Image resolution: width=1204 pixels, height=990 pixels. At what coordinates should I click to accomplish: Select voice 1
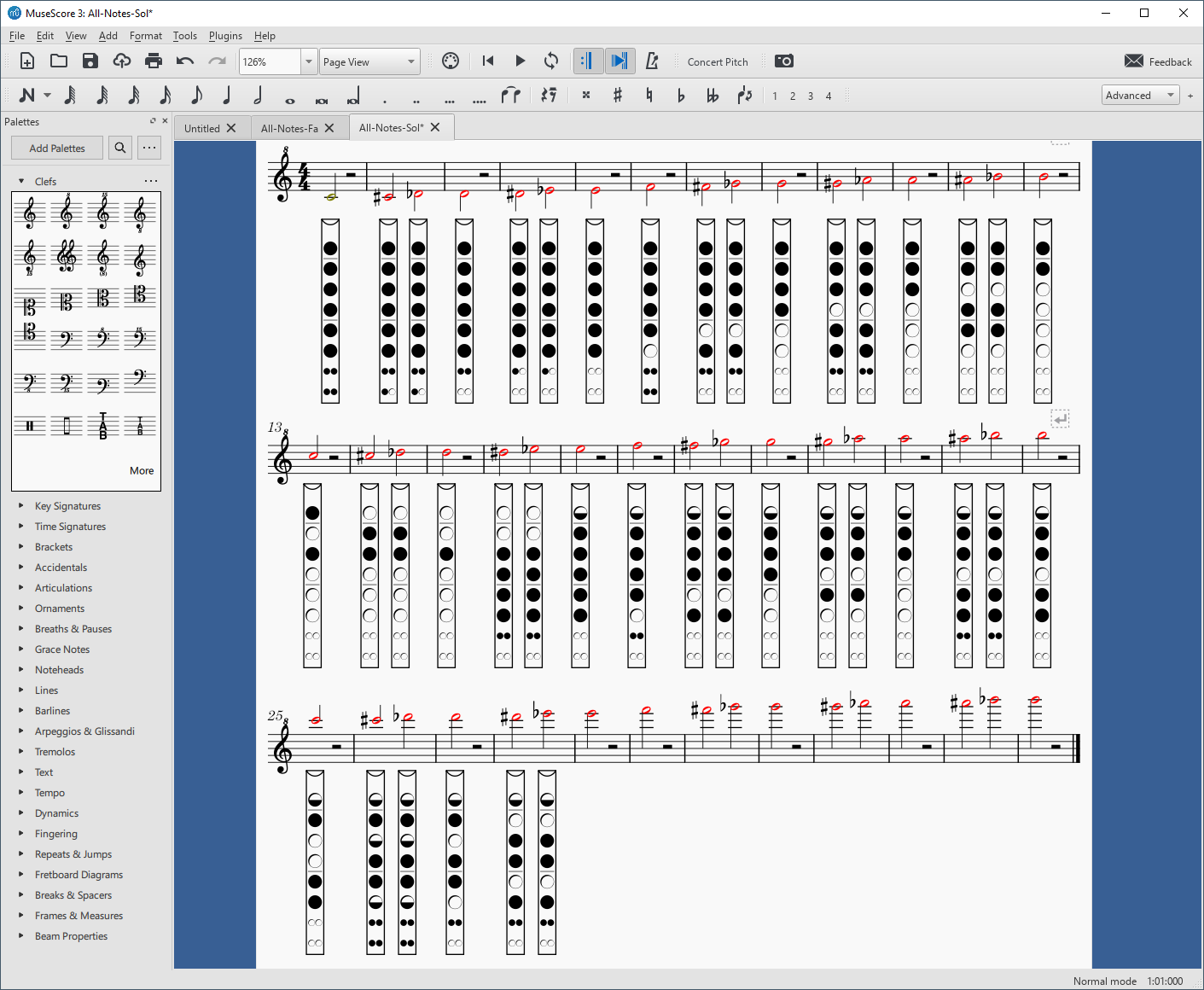775,96
